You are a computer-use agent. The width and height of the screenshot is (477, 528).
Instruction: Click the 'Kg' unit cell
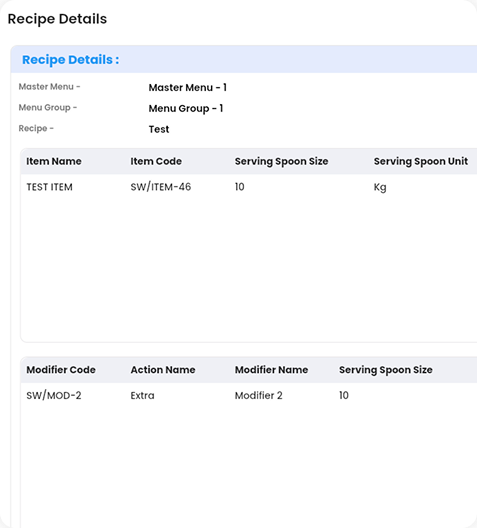coord(380,187)
